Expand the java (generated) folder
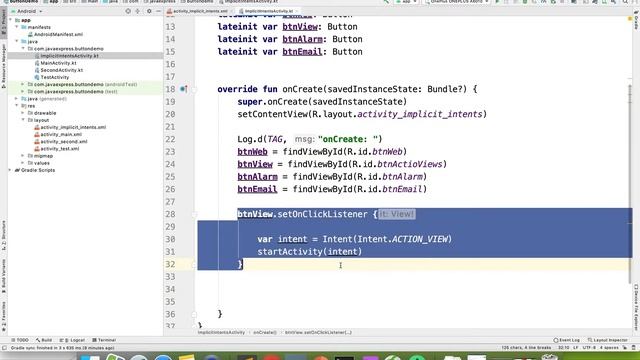The height and width of the screenshot is (360, 640). pos(17,98)
